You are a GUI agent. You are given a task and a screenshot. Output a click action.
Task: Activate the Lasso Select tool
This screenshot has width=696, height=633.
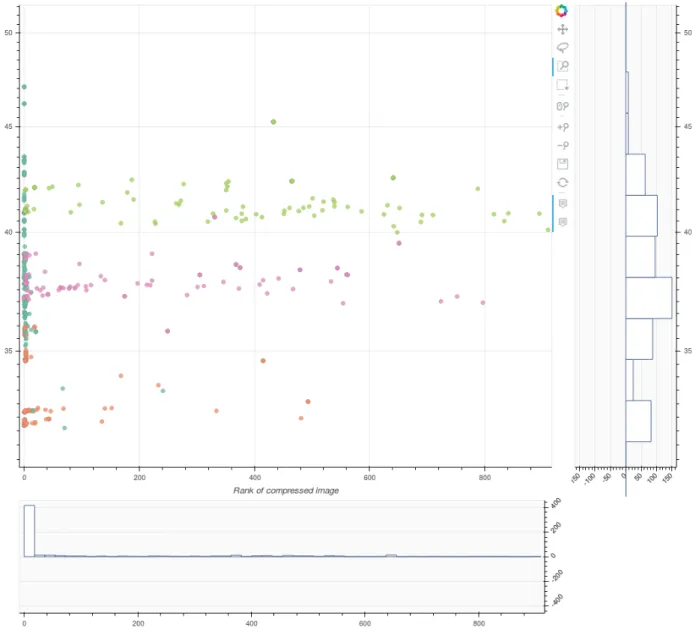[x=562, y=47]
